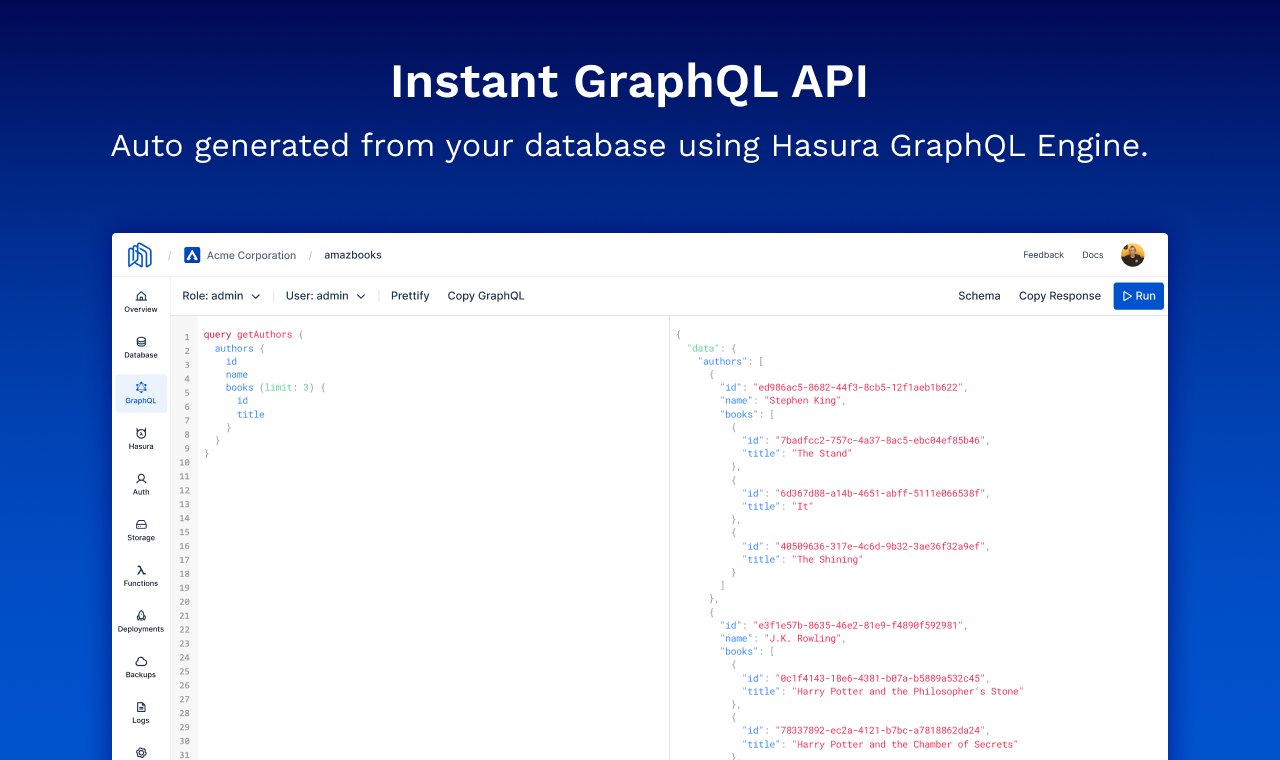Click the getAuthors query name

(x=264, y=335)
